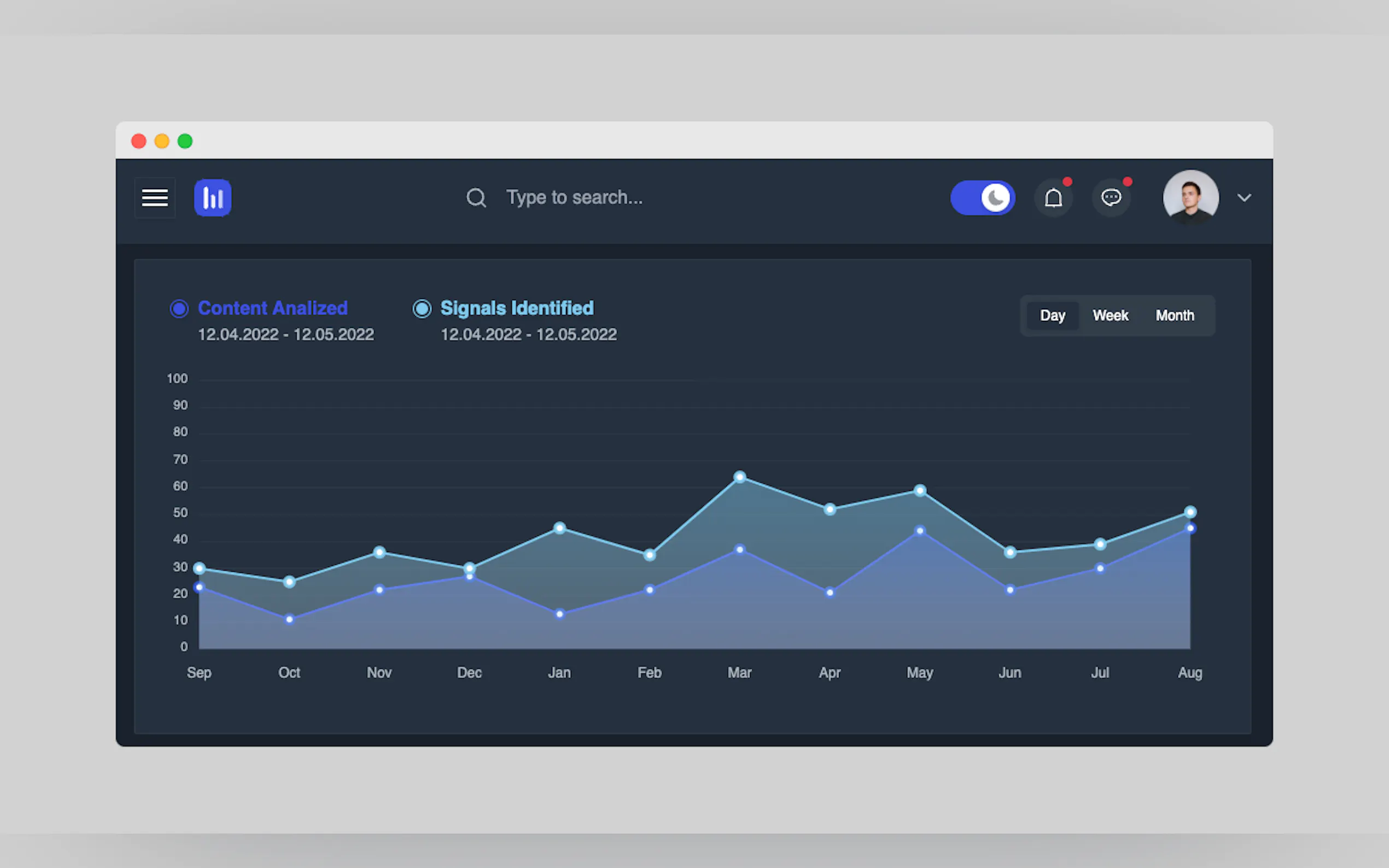Switch to the Day view
The width and height of the screenshot is (1389, 868).
click(1052, 315)
